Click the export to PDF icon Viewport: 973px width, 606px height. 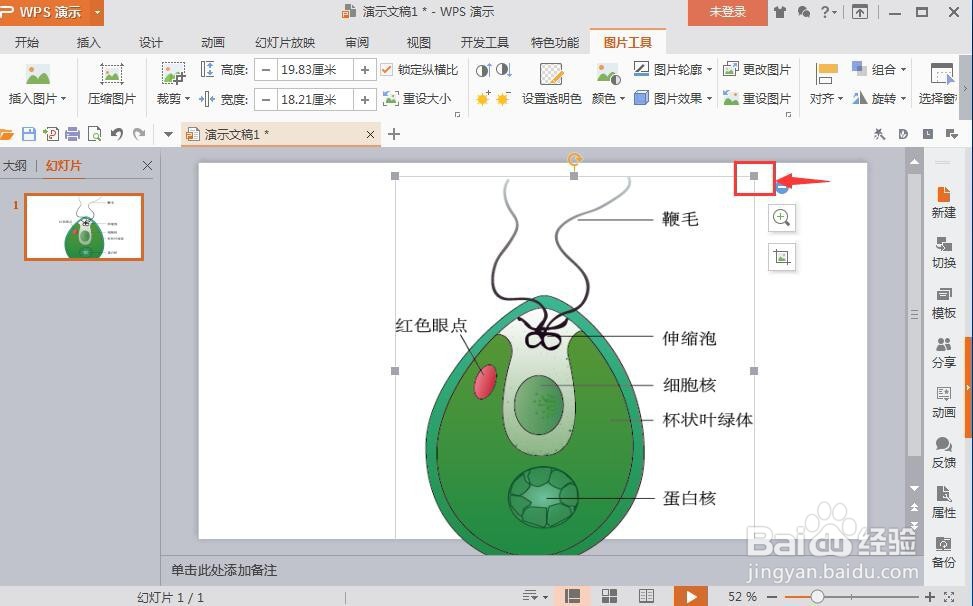pos(51,134)
